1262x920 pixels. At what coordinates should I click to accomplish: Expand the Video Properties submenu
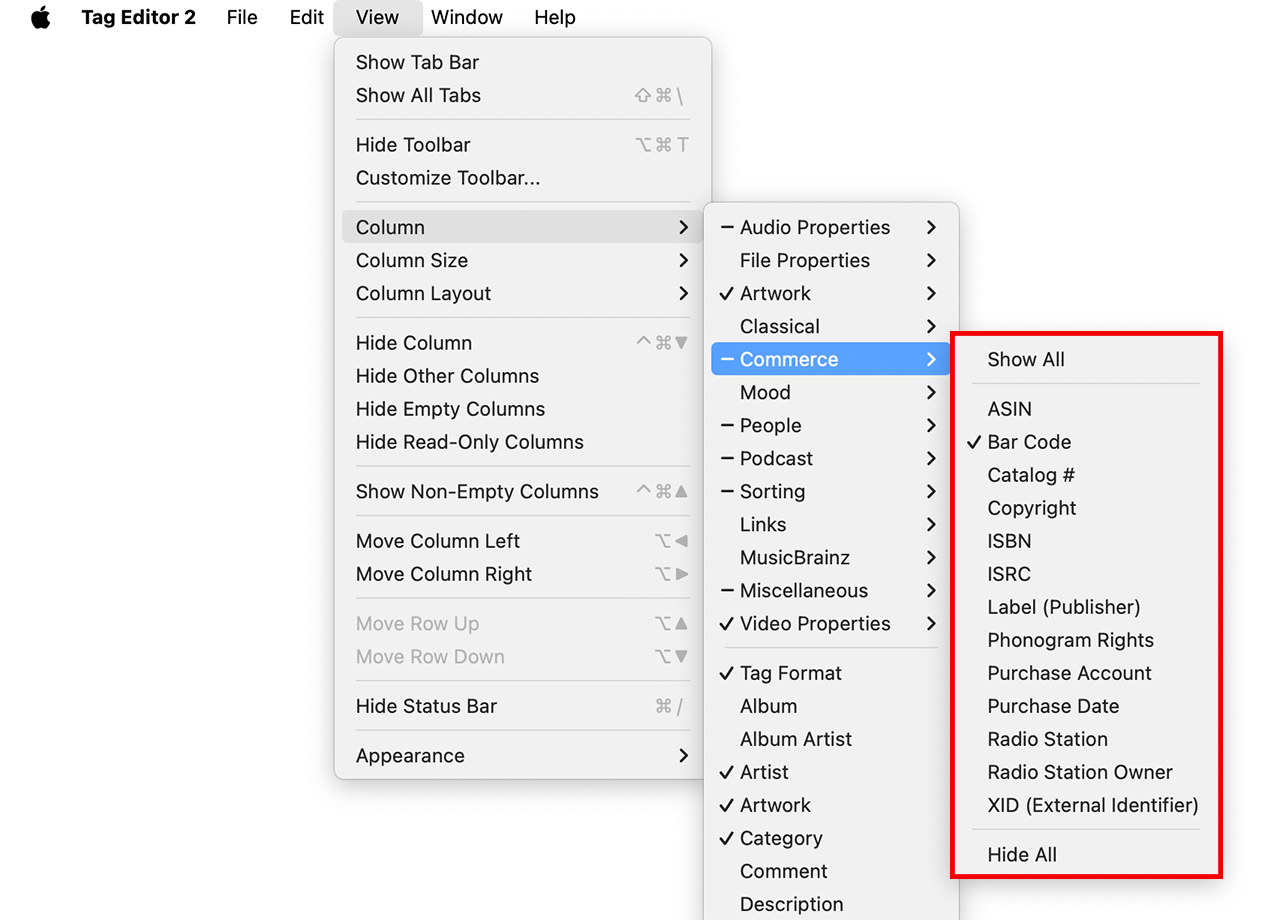(x=830, y=623)
